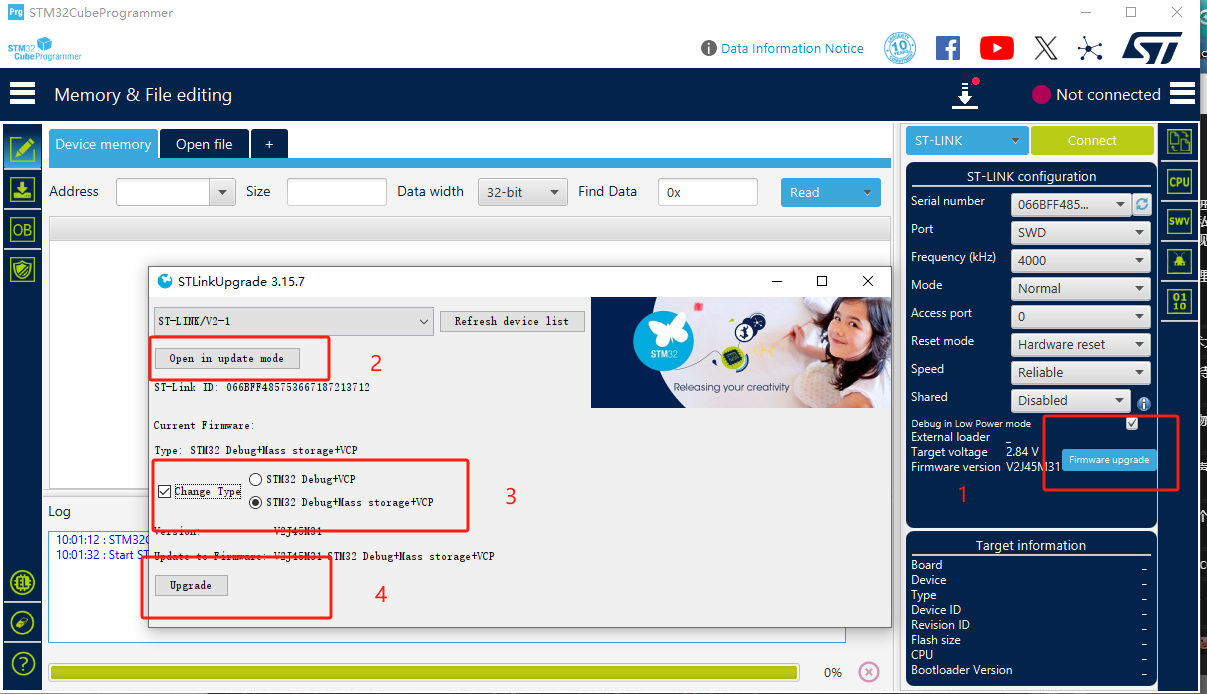
Task: Click the green Connect button
Action: coord(1092,141)
